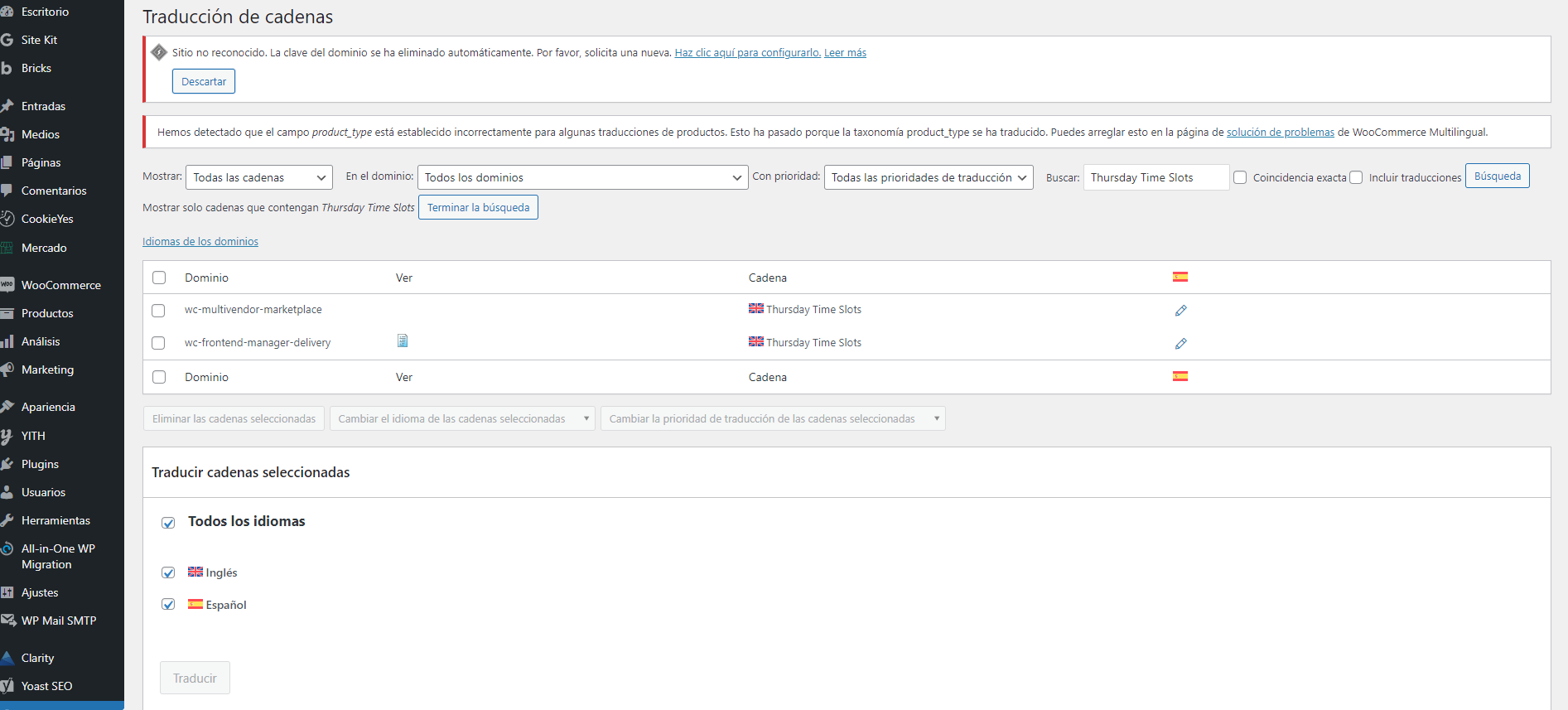This screenshot has height=710, width=1568.
Task: Click the pencil icon for wc-multivendor-marketplace row
Action: point(1180,311)
